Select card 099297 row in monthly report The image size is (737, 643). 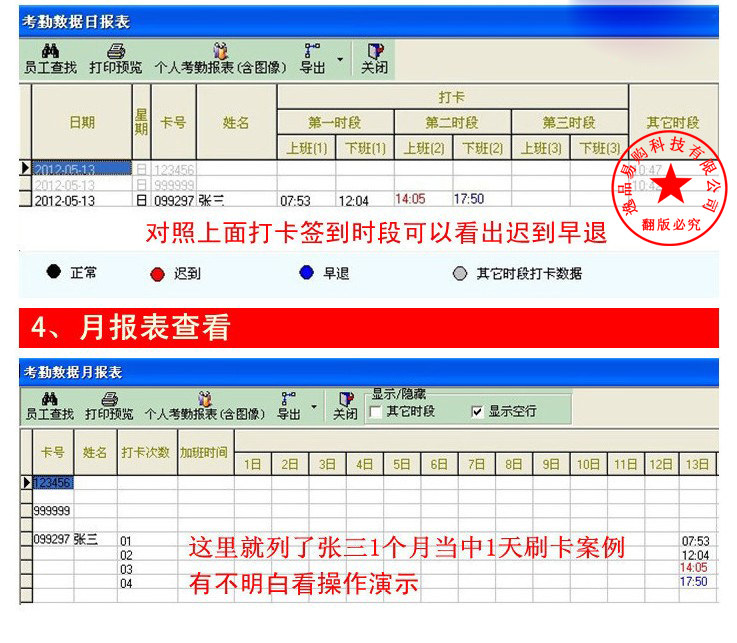[52, 539]
